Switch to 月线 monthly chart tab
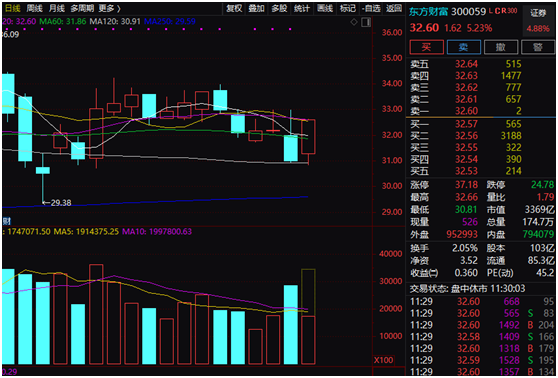 point(57,8)
